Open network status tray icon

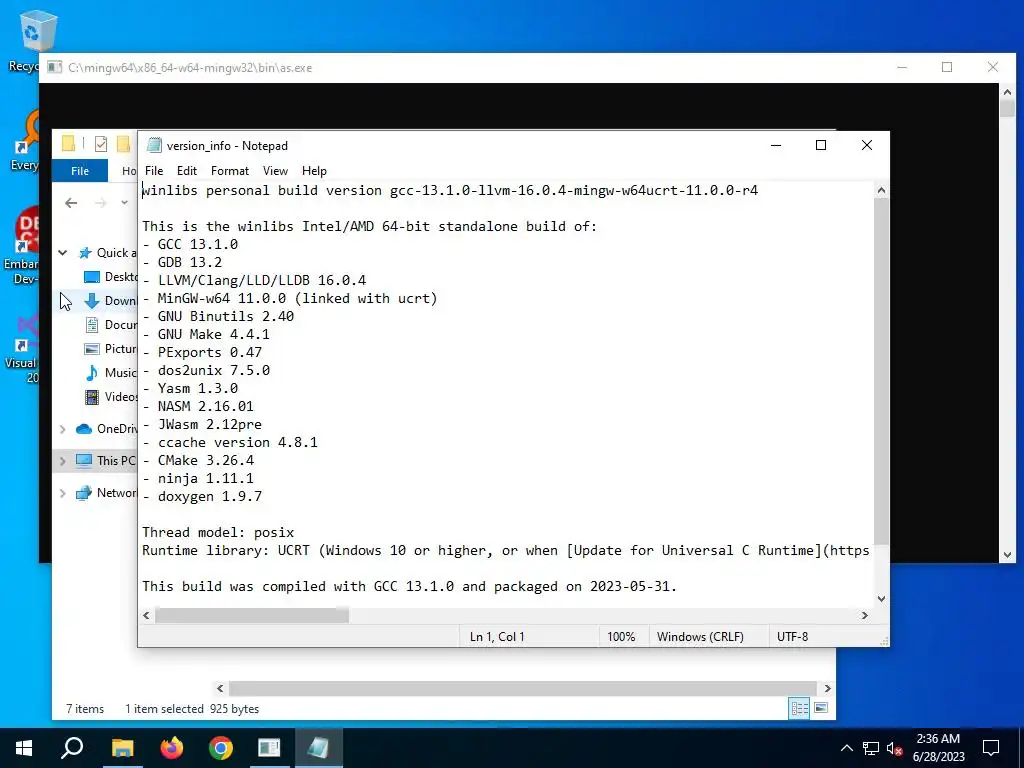pyautogui.click(x=871, y=748)
